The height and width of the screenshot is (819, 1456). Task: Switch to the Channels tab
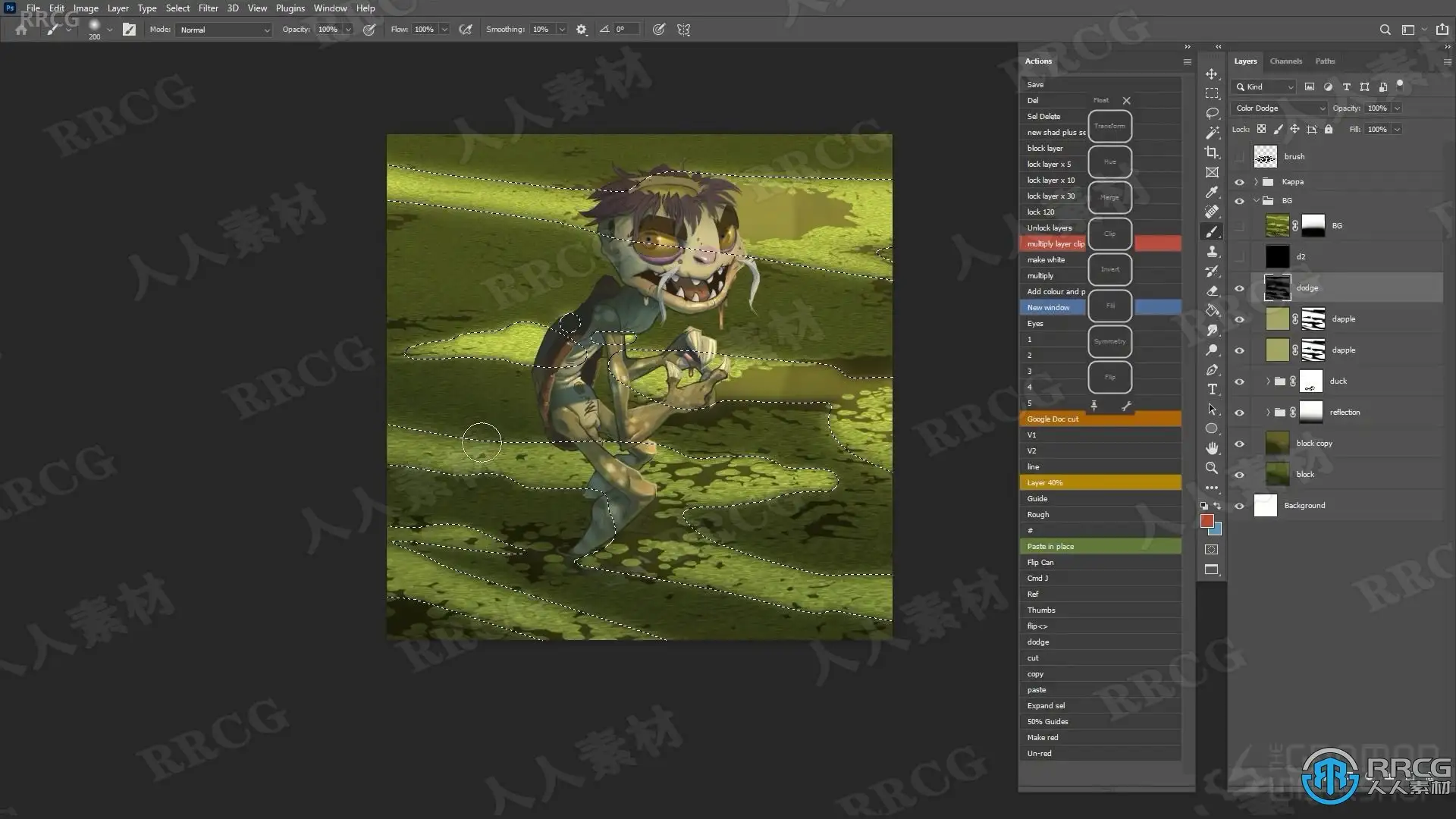tap(1285, 61)
